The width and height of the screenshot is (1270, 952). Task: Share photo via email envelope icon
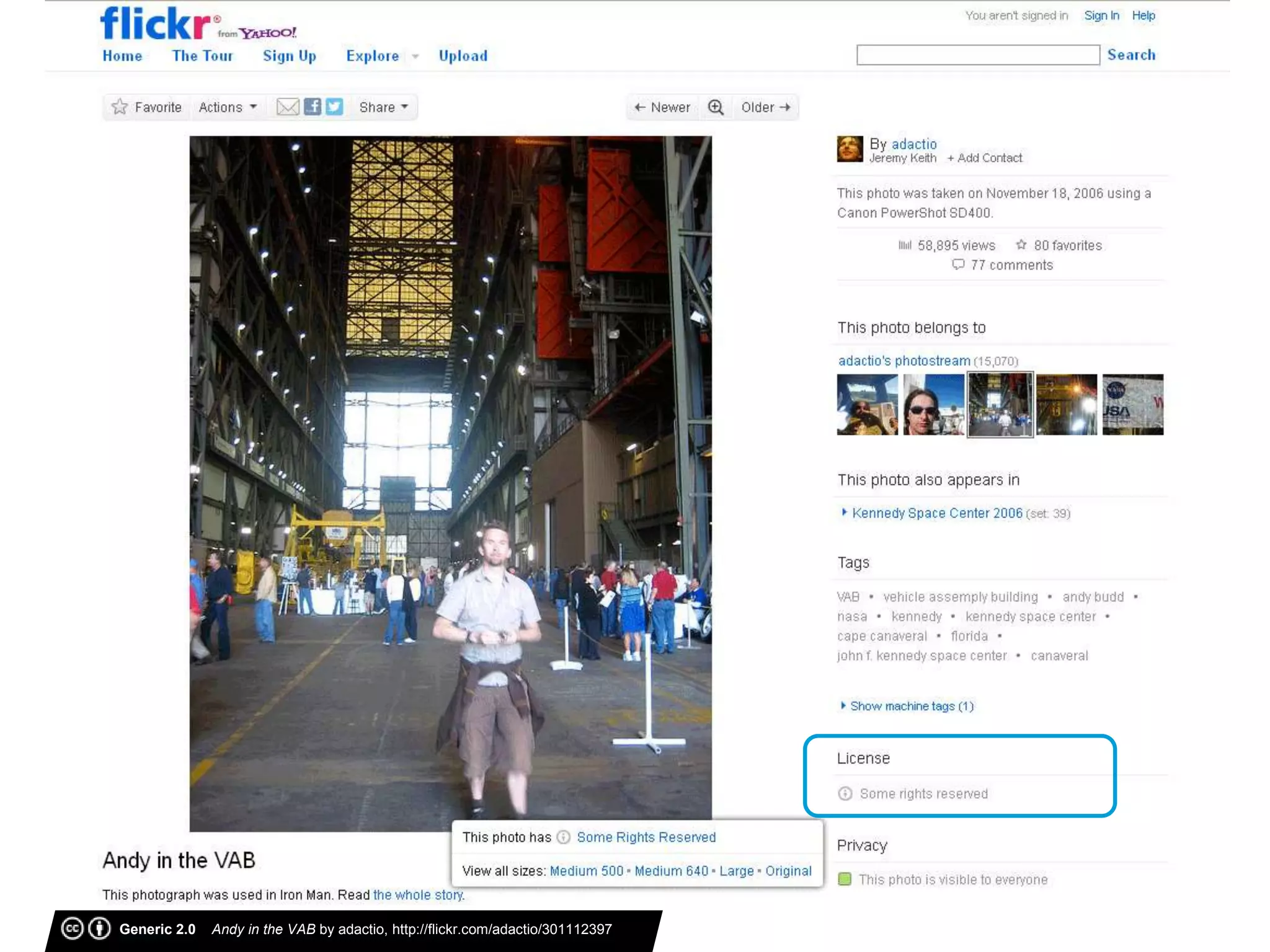(x=287, y=107)
